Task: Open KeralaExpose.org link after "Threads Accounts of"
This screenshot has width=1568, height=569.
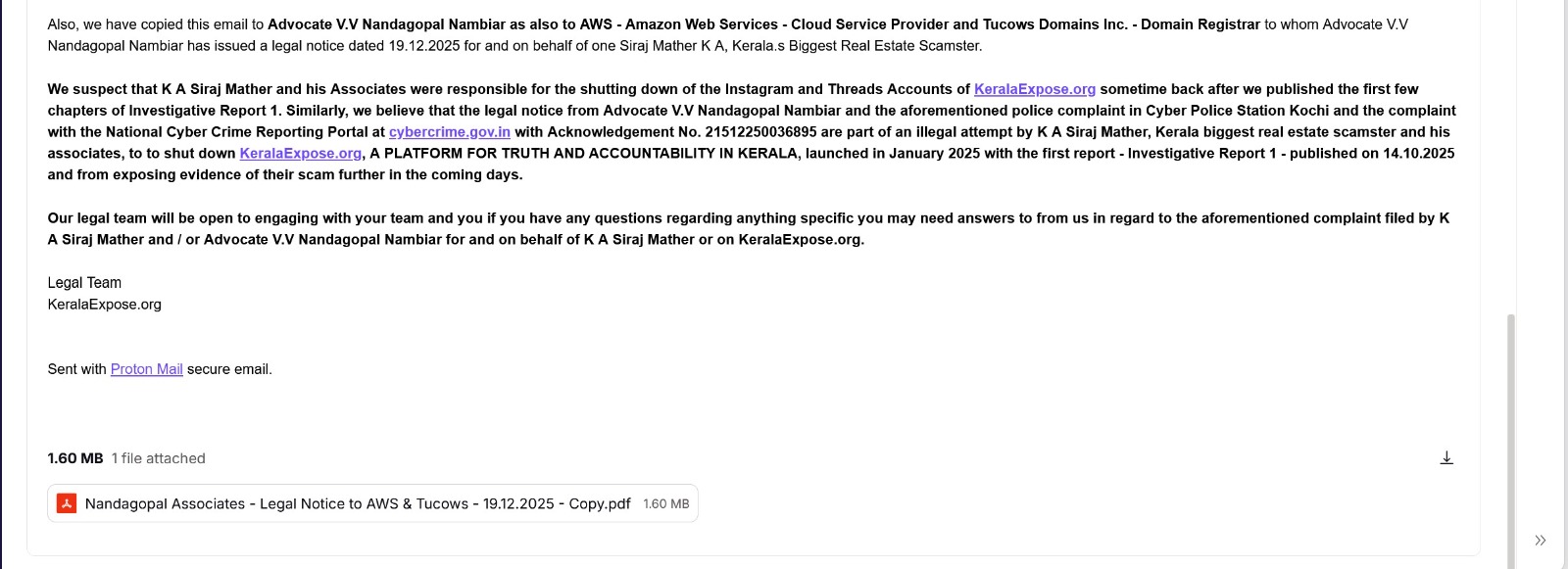Action: 1034,89
